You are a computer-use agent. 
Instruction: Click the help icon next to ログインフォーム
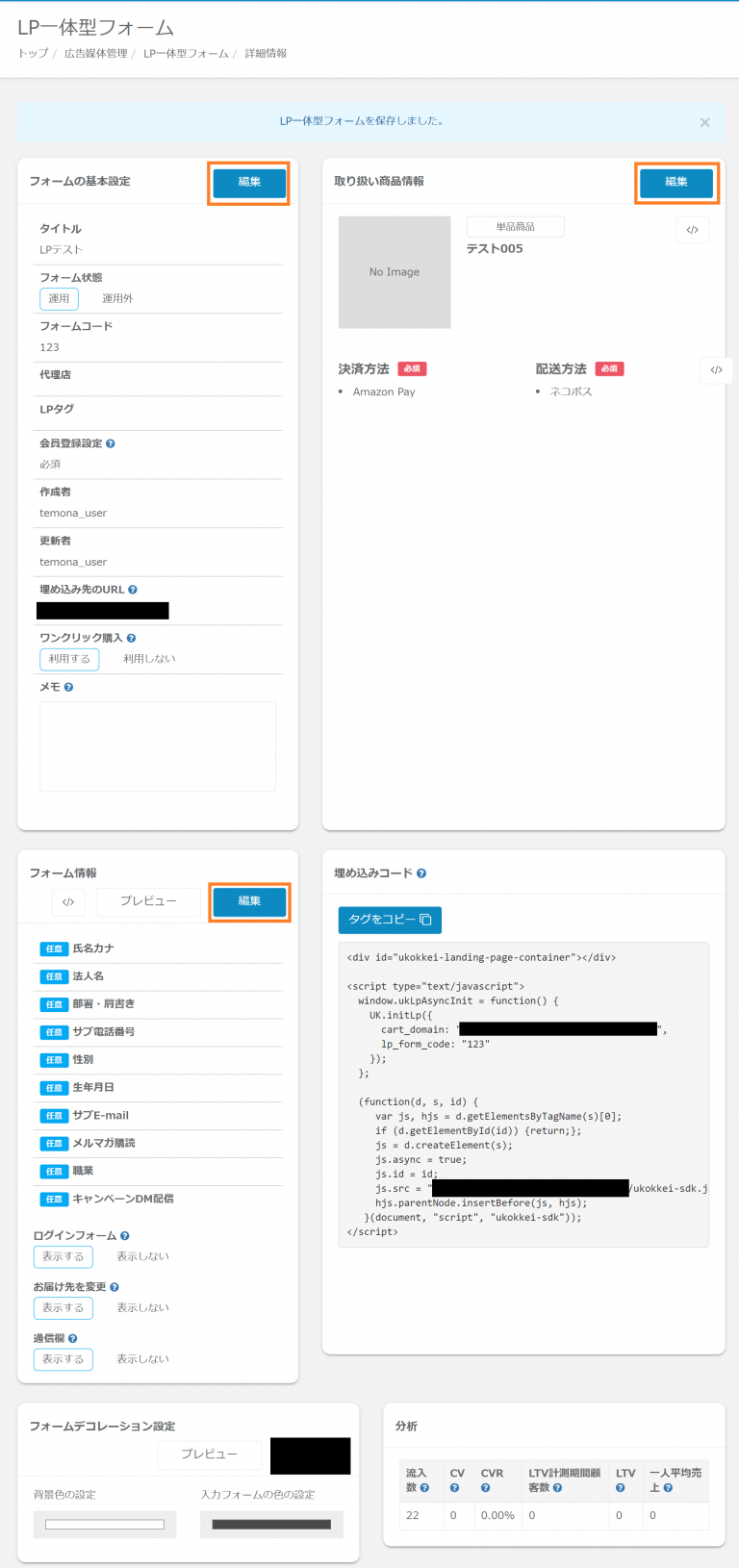pyautogui.click(x=125, y=1236)
